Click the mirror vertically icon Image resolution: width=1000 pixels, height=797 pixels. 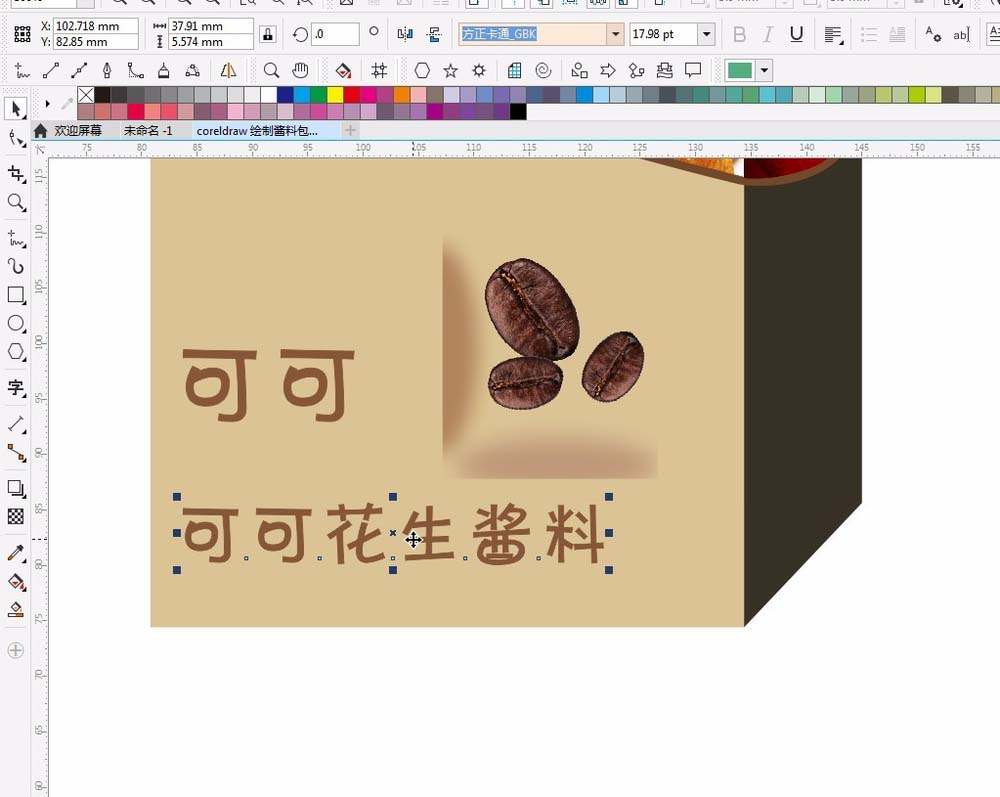point(435,34)
